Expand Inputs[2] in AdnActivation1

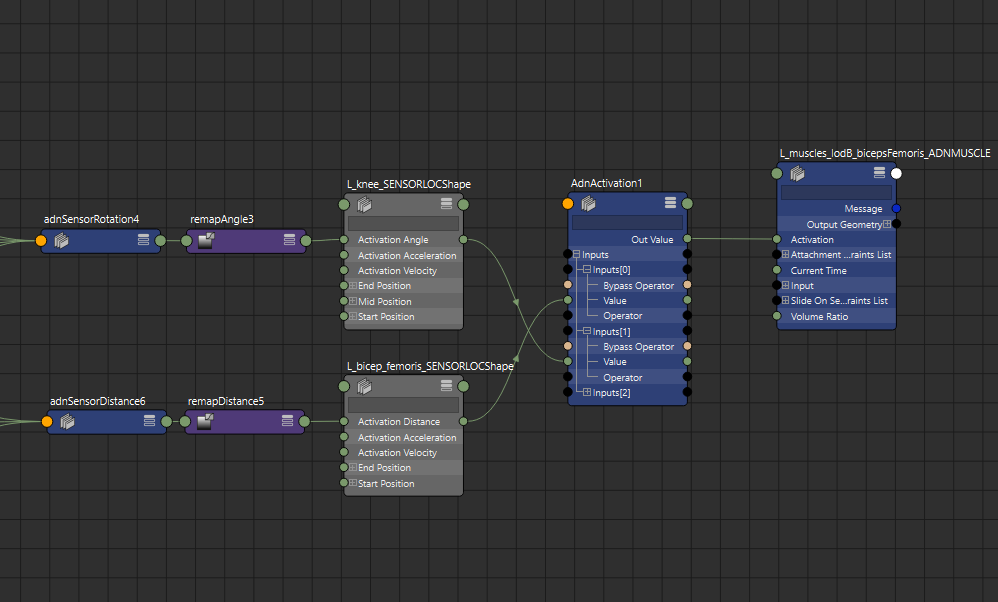pyautogui.click(x=587, y=393)
